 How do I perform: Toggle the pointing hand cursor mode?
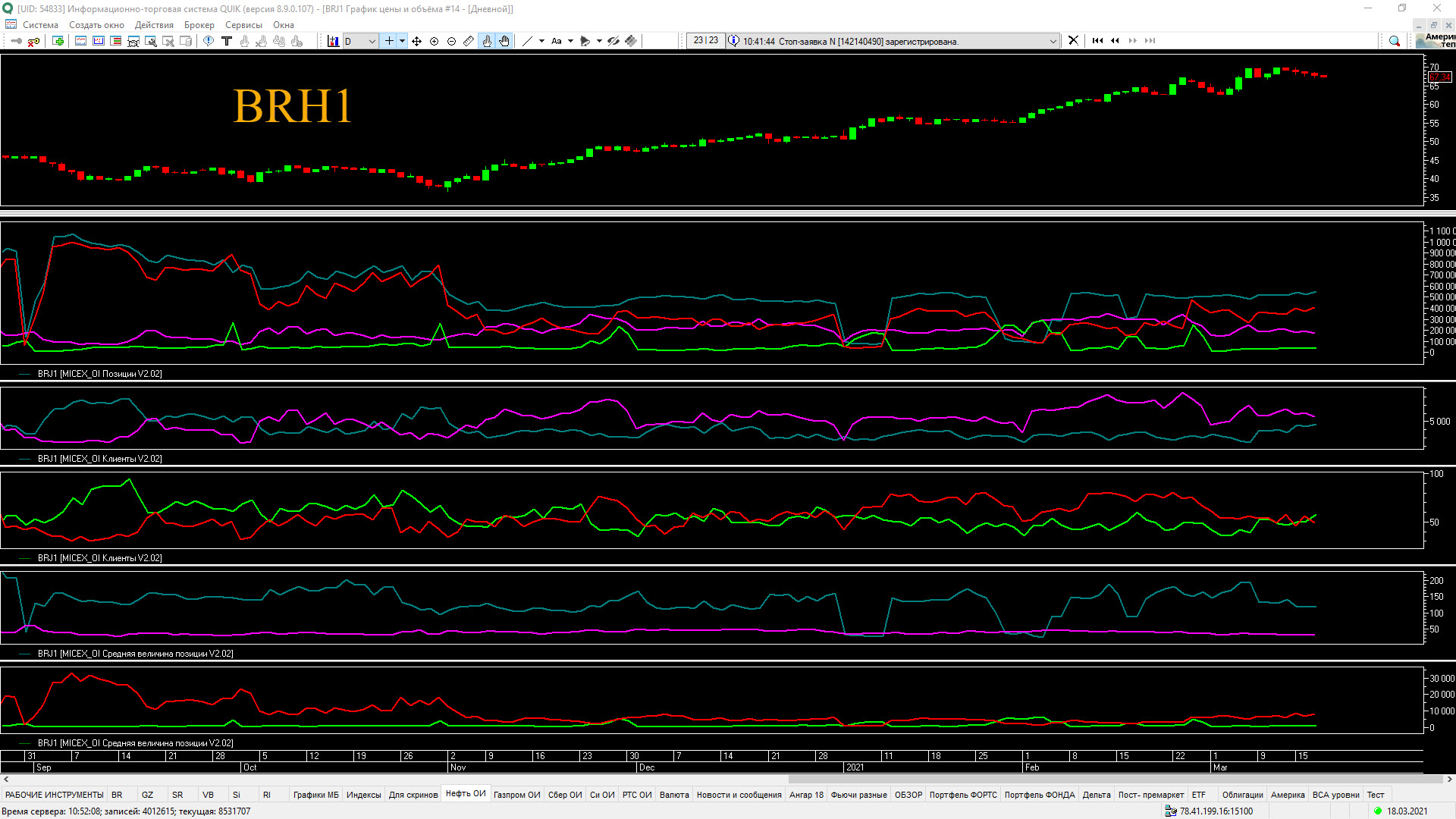[x=487, y=41]
